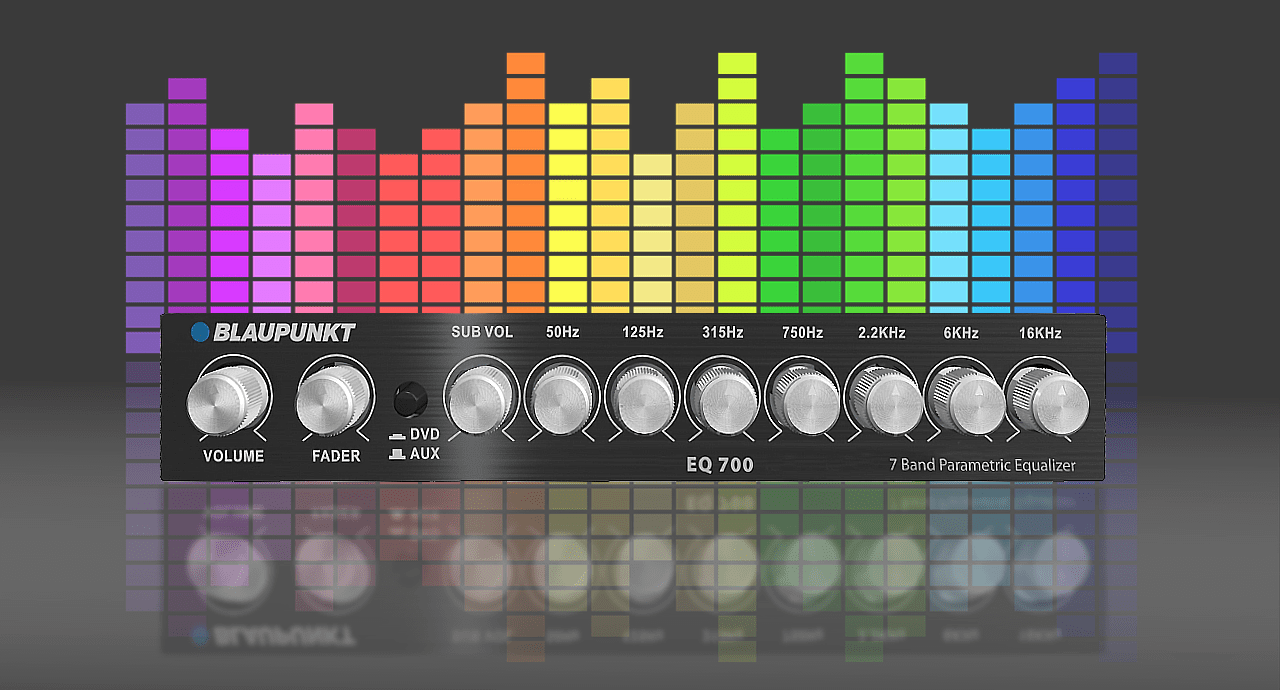Click the EQ 700 model text
1280x690 pixels.
click(720, 465)
